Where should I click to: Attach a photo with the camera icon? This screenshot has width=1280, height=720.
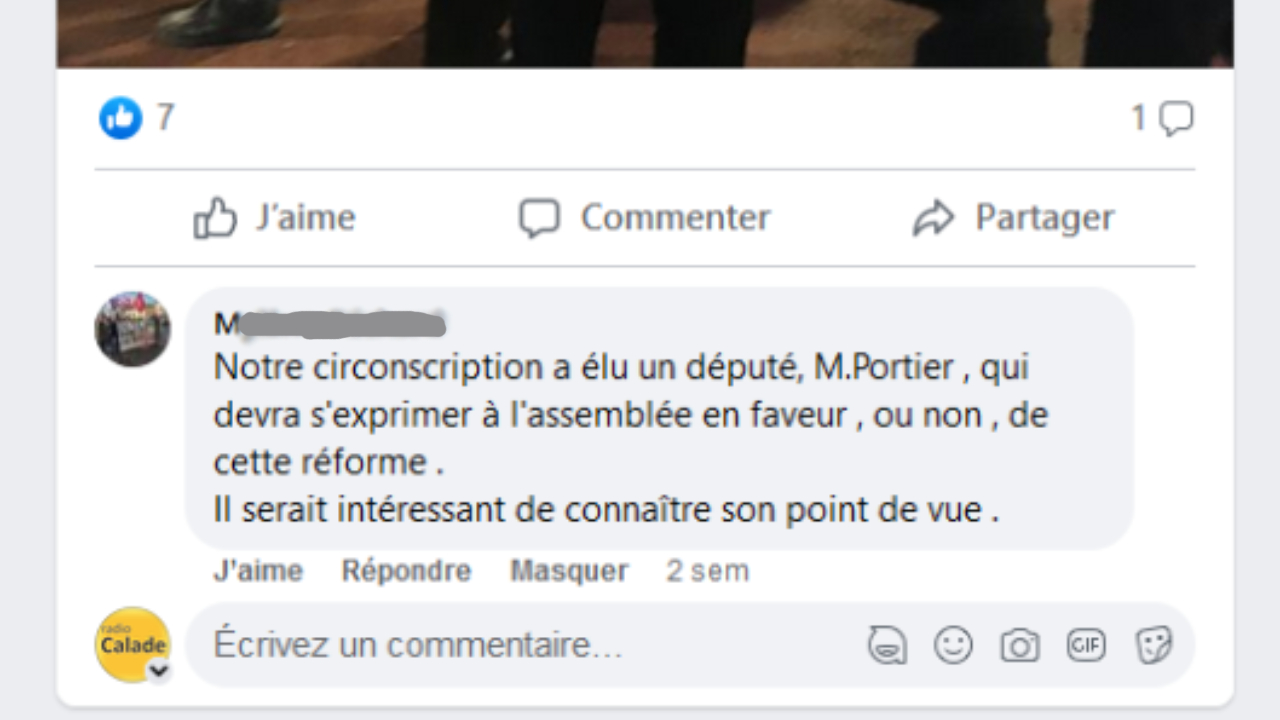(x=1020, y=645)
